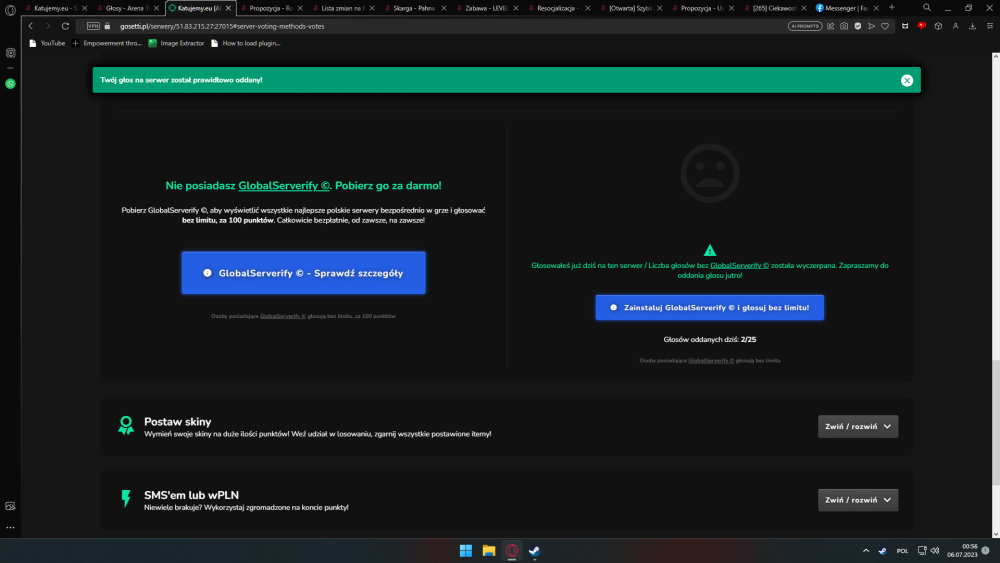Expand the SMS'em lub wPLN section

[x=858, y=500]
